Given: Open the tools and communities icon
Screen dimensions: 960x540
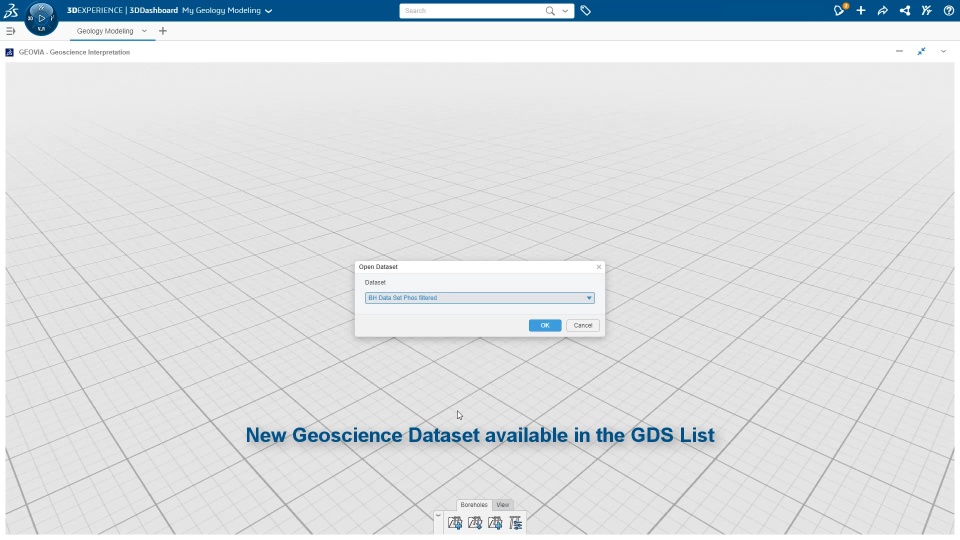Looking at the screenshot, I should pos(926,10).
